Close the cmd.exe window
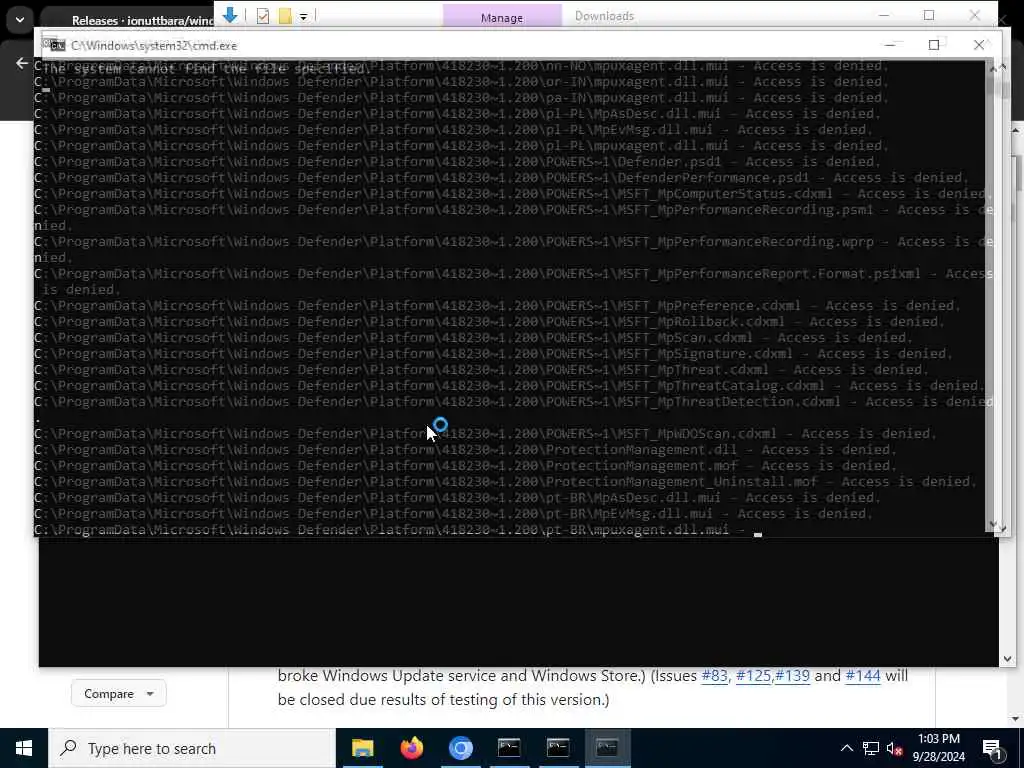 (x=978, y=44)
